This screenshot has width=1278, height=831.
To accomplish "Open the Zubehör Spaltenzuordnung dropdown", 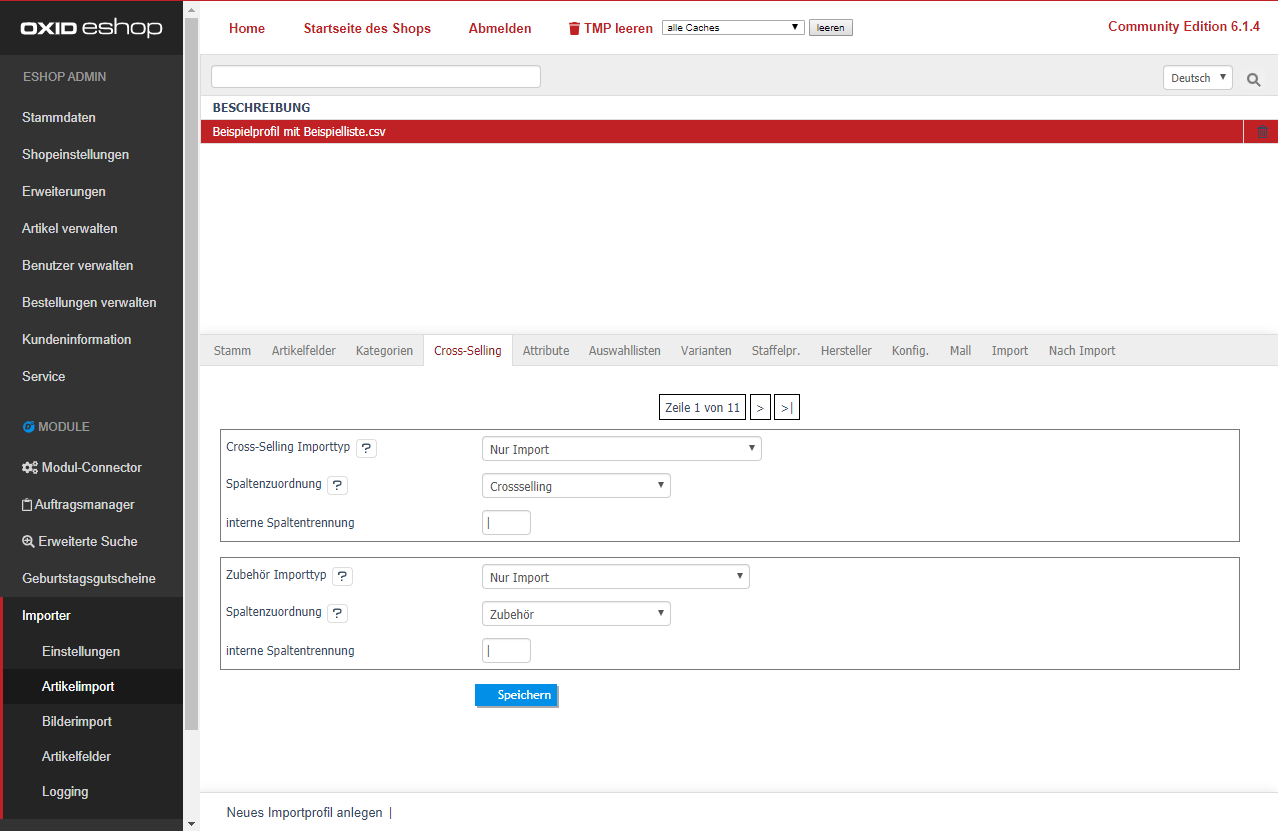I will [x=576, y=614].
